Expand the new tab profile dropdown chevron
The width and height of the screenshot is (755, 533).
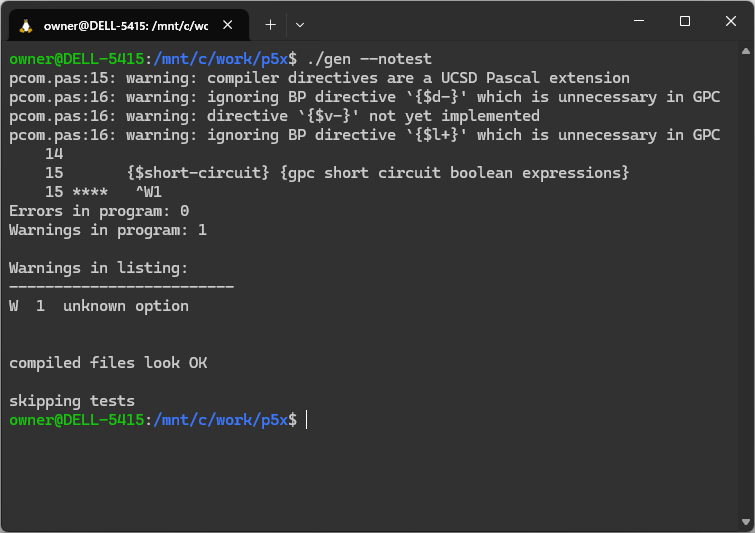(x=300, y=24)
